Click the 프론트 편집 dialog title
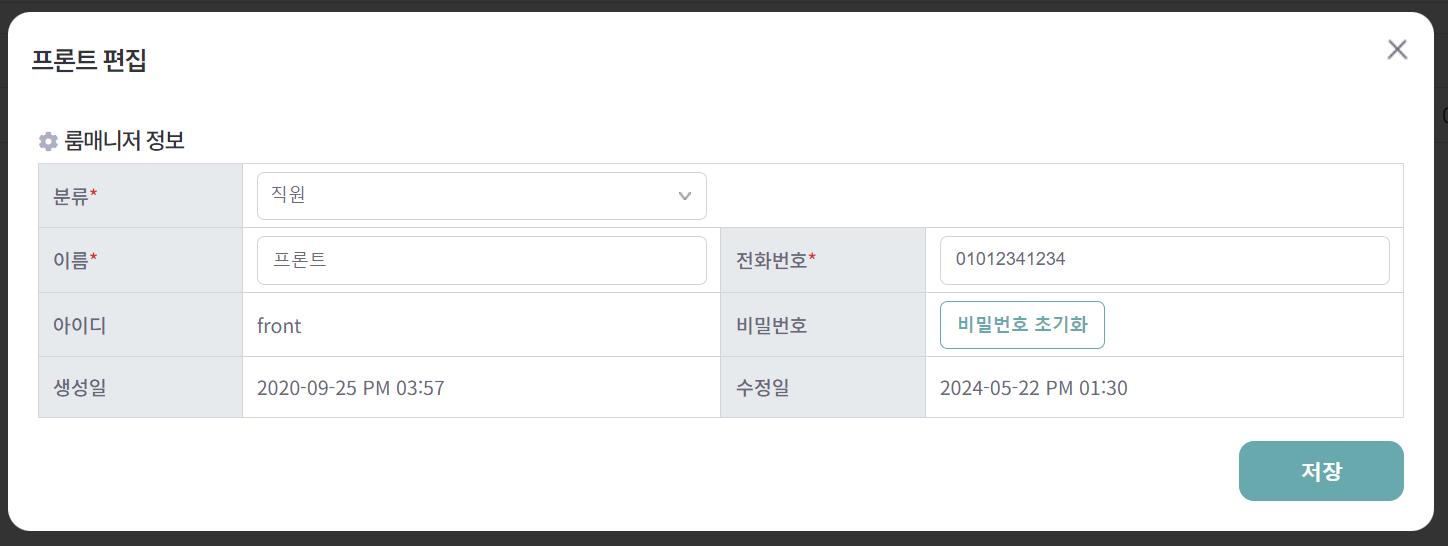This screenshot has width=1448, height=546. (90, 60)
